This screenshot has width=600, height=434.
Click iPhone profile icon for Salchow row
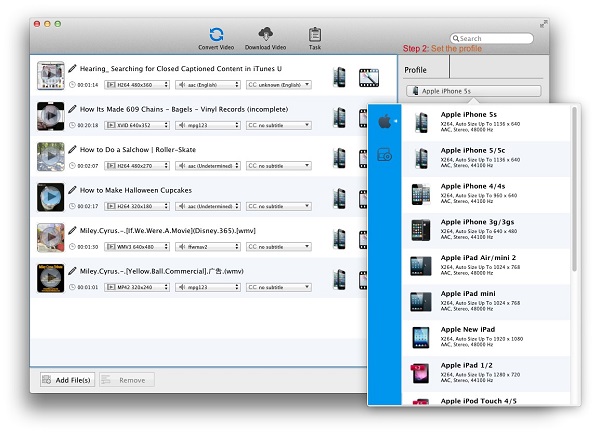(339, 158)
